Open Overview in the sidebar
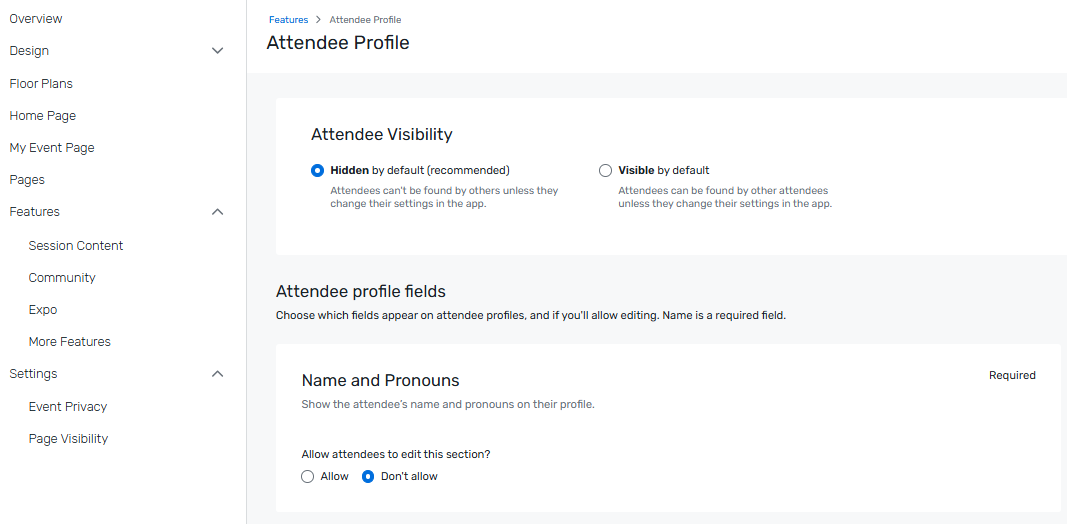Screen dimensions: 1067x524 pyautogui.click(x=36, y=19)
